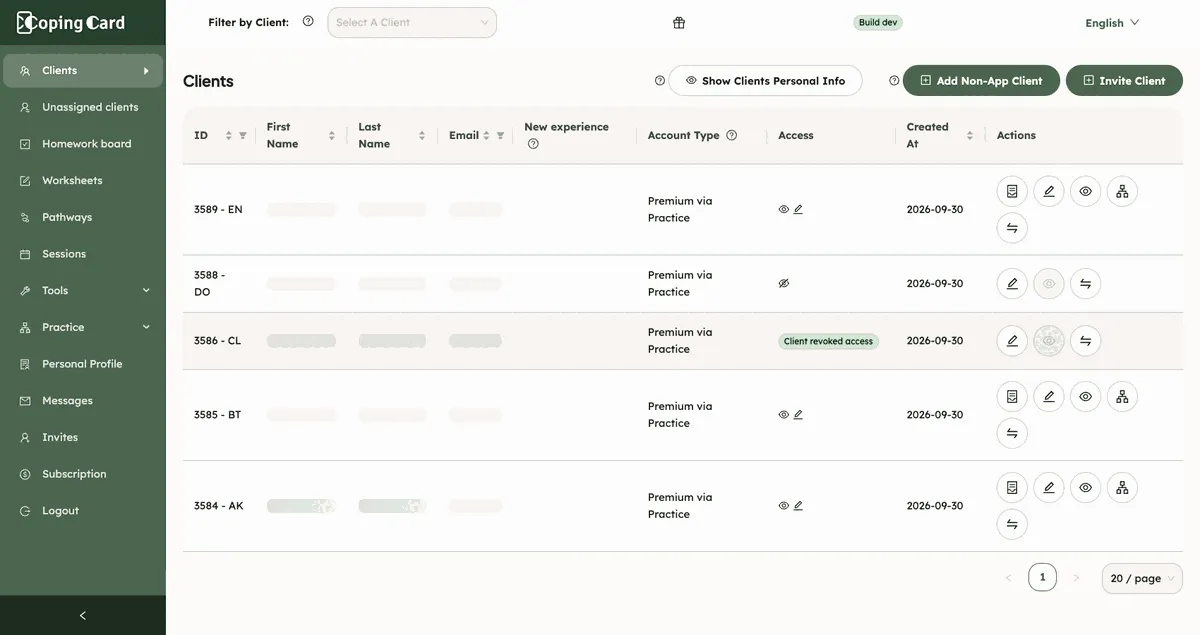Click transfer arrows action for client 3588 - DO
Image resolution: width=1200 pixels, height=635 pixels.
click(1085, 284)
